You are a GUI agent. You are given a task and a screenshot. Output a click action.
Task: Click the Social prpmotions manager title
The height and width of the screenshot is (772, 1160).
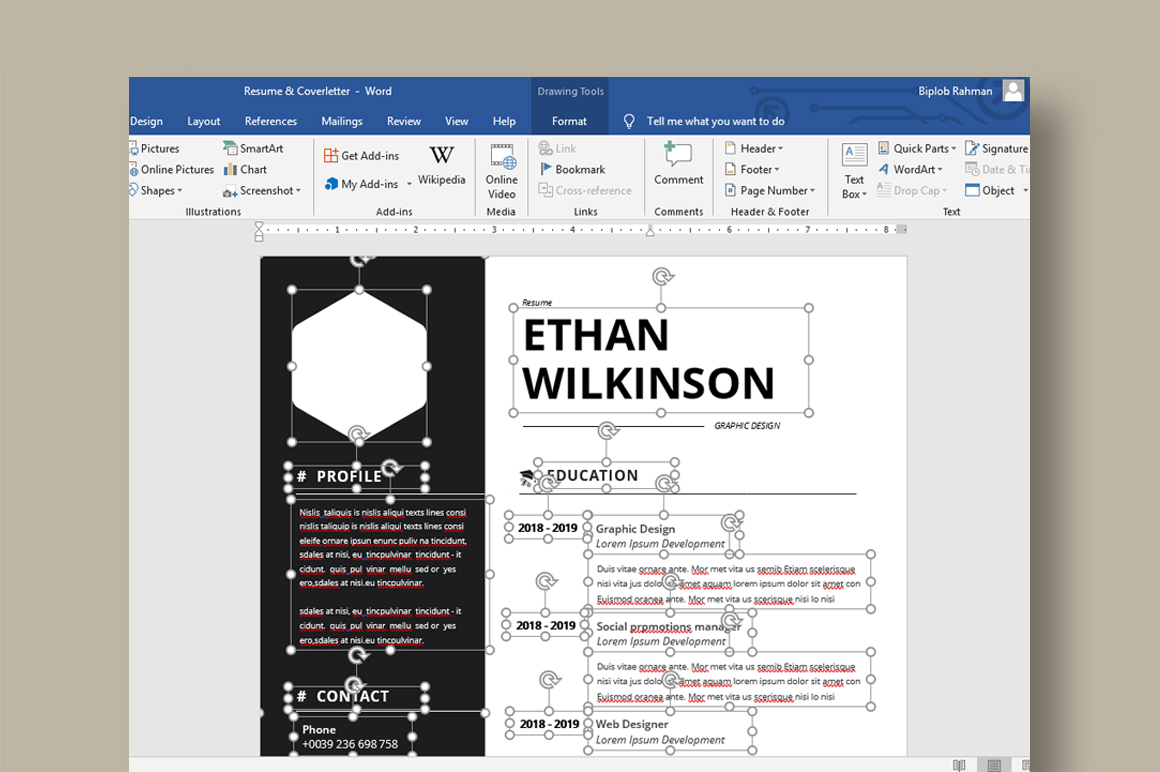click(669, 626)
